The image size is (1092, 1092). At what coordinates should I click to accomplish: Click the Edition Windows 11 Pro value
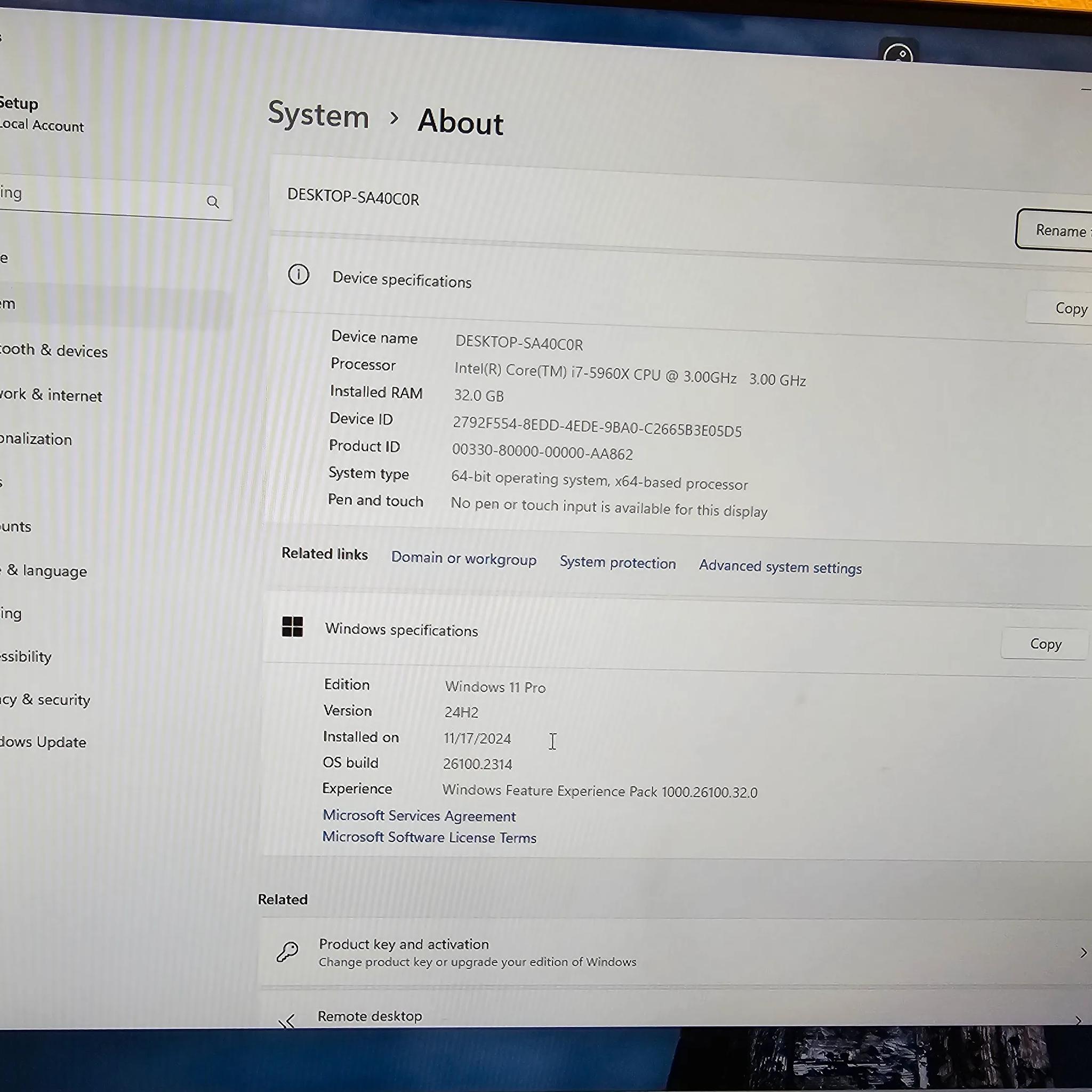[x=495, y=687]
